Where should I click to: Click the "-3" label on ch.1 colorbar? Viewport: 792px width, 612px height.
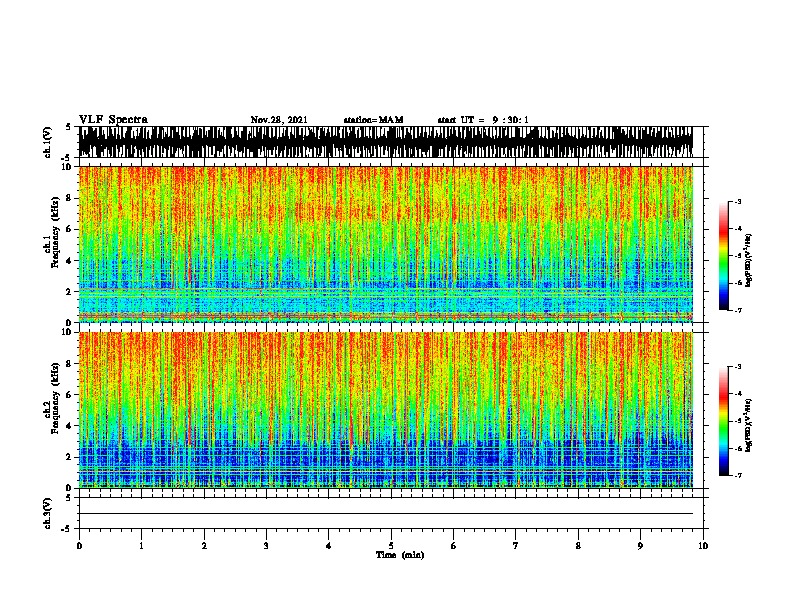point(738,202)
